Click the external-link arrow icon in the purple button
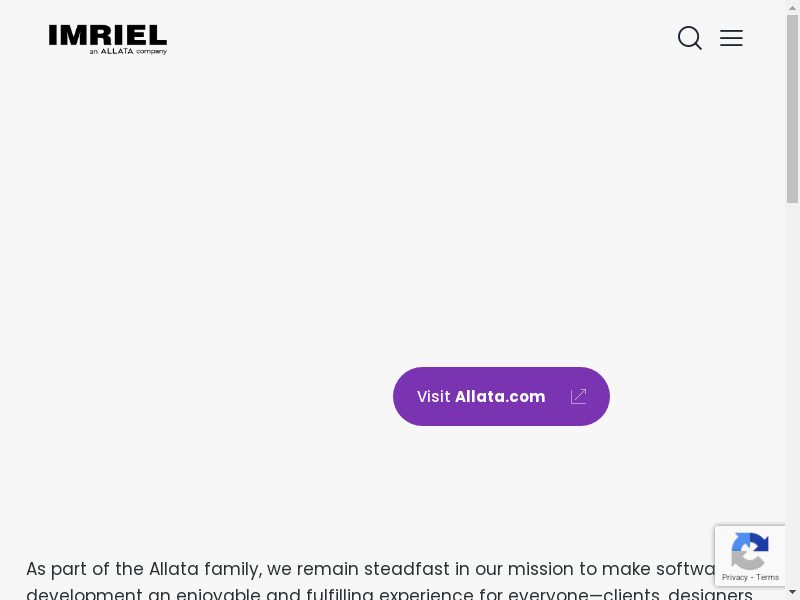This screenshot has width=800, height=600. [x=578, y=397]
